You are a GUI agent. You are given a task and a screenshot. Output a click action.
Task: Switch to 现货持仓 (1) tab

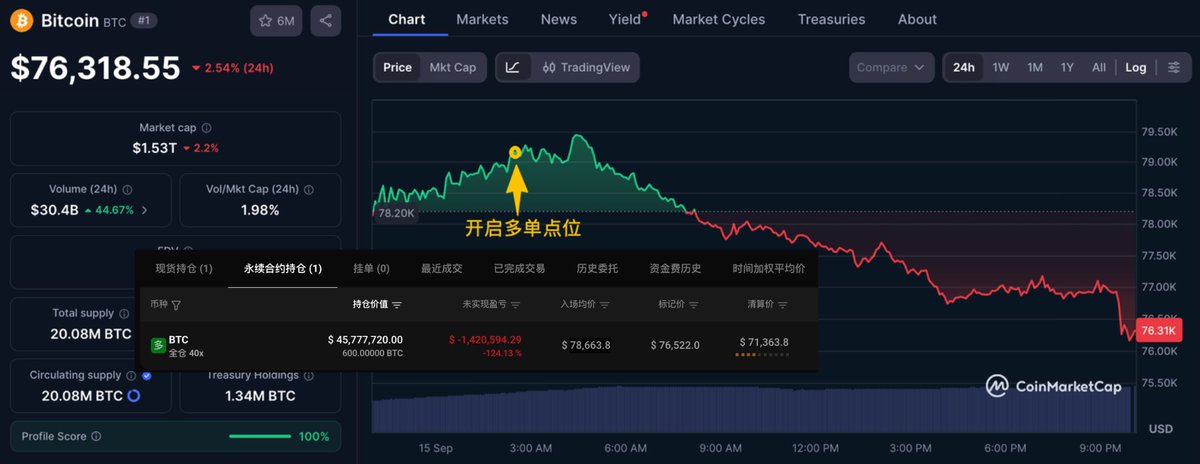point(184,268)
